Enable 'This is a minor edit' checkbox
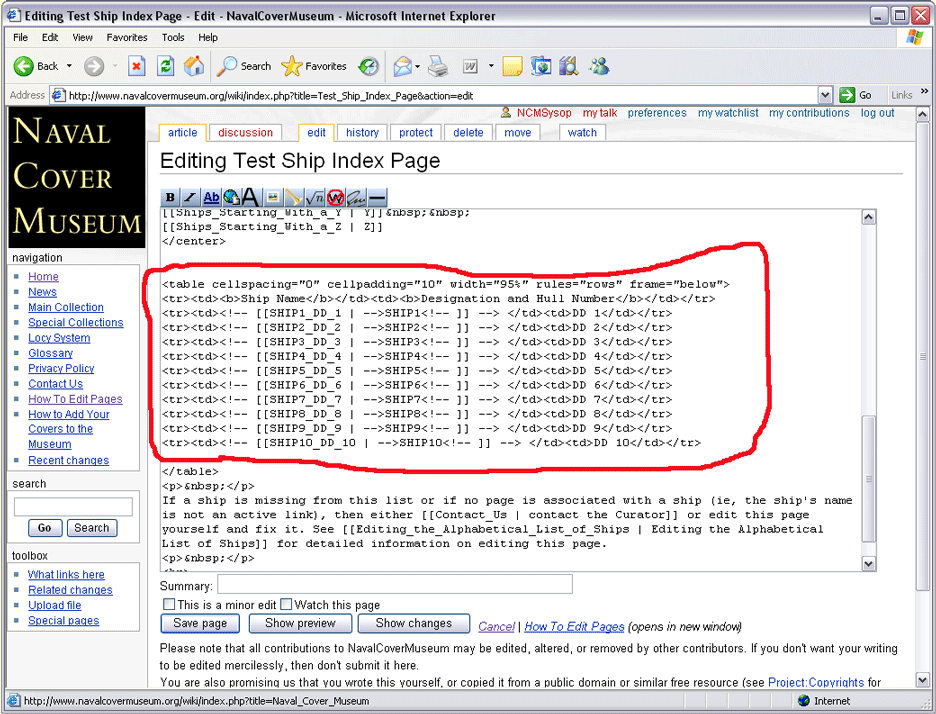The height and width of the screenshot is (714, 936). [x=169, y=604]
